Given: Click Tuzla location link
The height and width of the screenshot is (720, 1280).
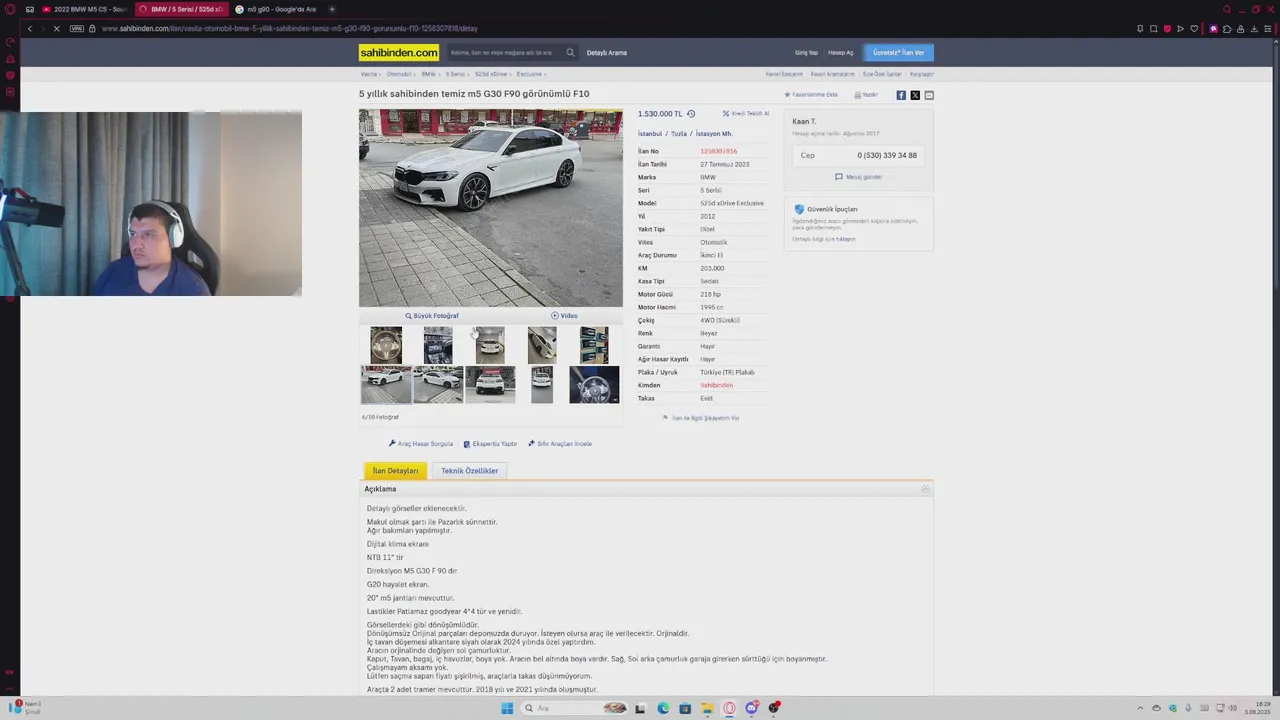Looking at the screenshot, I should (x=679, y=134).
